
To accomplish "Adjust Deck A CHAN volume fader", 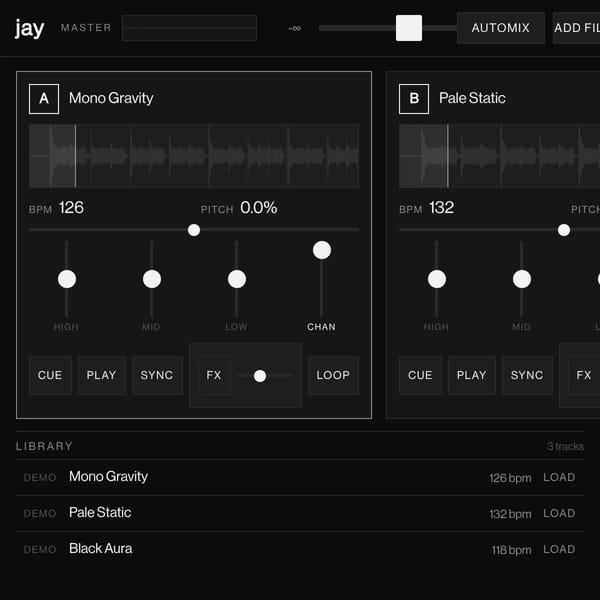I will 322,250.
